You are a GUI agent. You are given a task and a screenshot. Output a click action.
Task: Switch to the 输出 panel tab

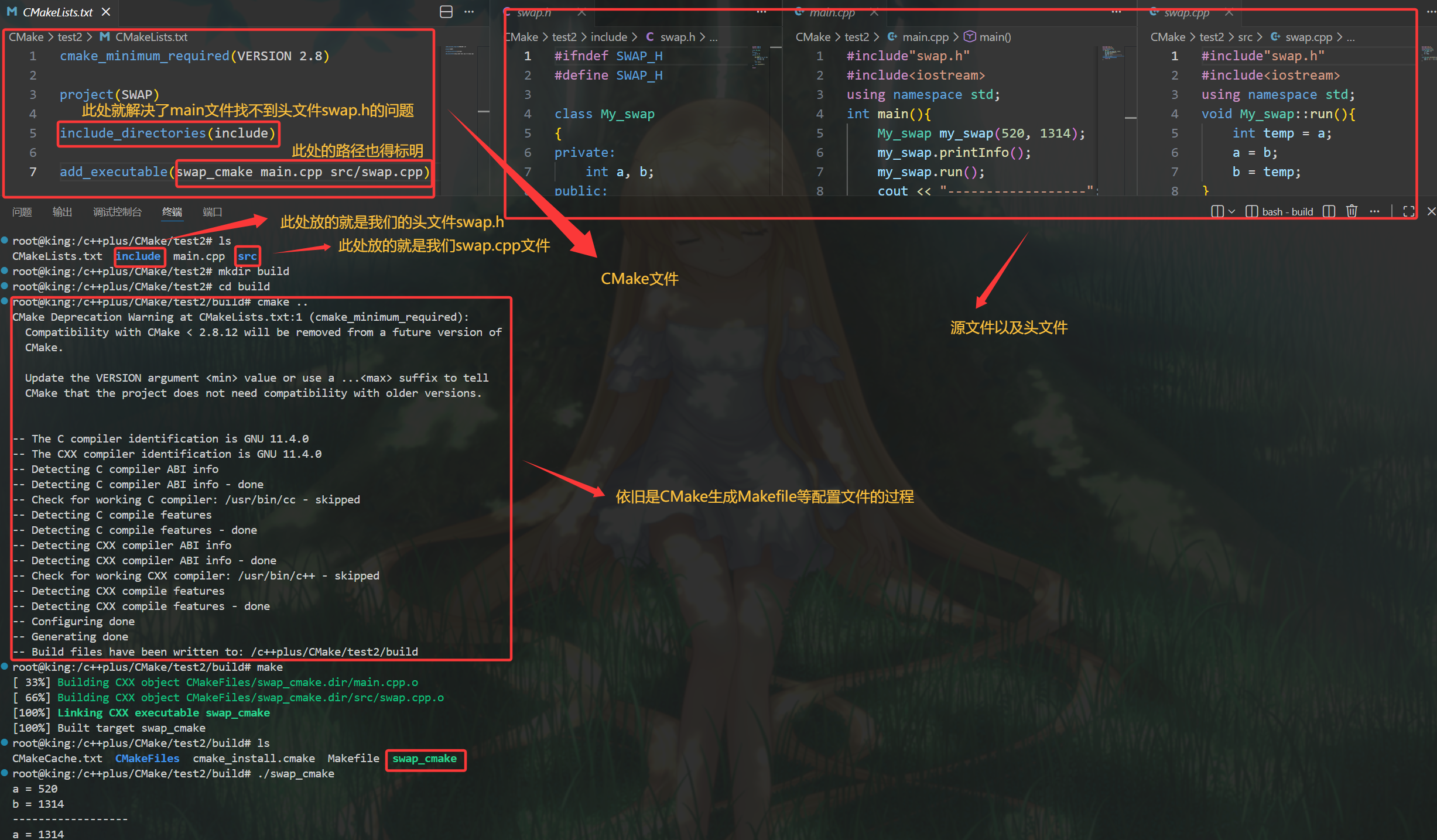pyautogui.click(x=62, y=212)
